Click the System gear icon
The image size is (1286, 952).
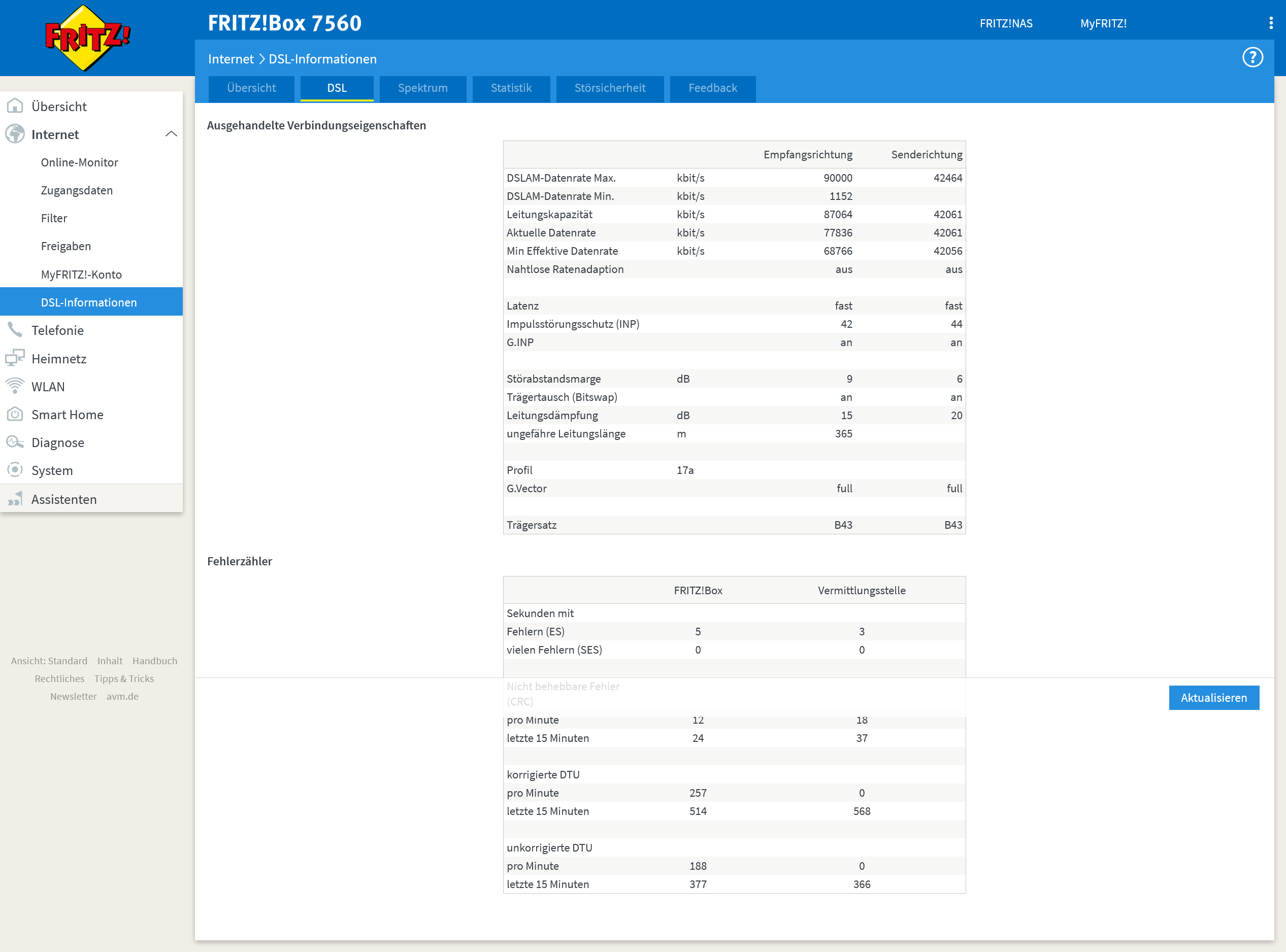[x=15, y=470]
